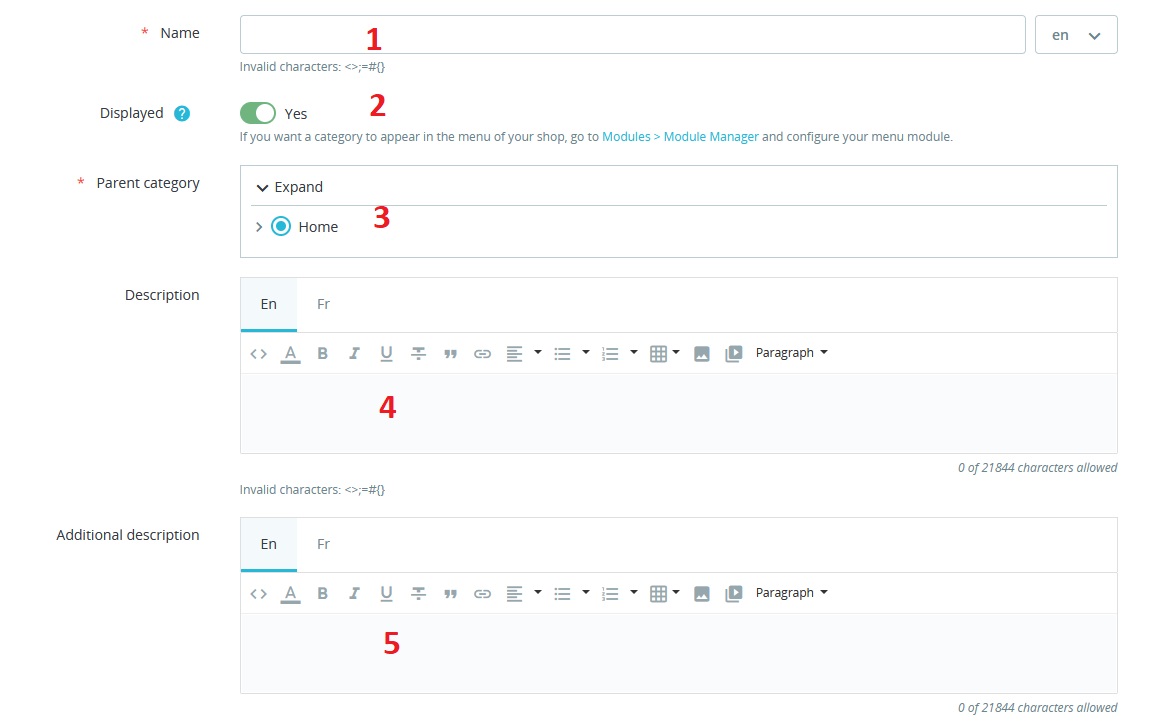Image resolution: width=1162 pixels, height=722 pixels.
Task: Expand the Home category node arrow
Action: (259, 227)
